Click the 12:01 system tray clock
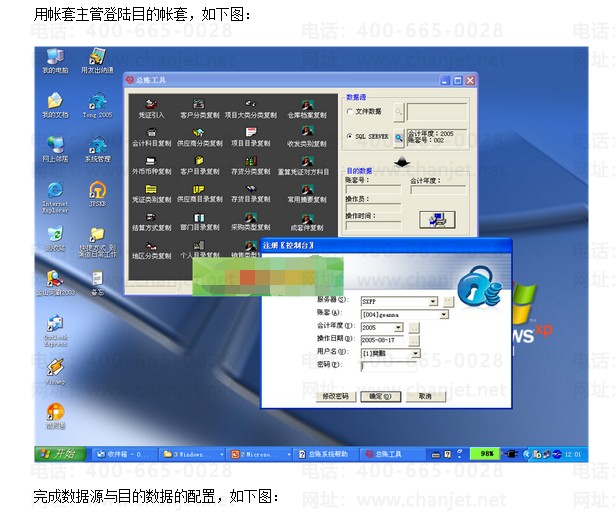This screenshot has width=616, height=517. pyautogui.click(x=573, y=455)
